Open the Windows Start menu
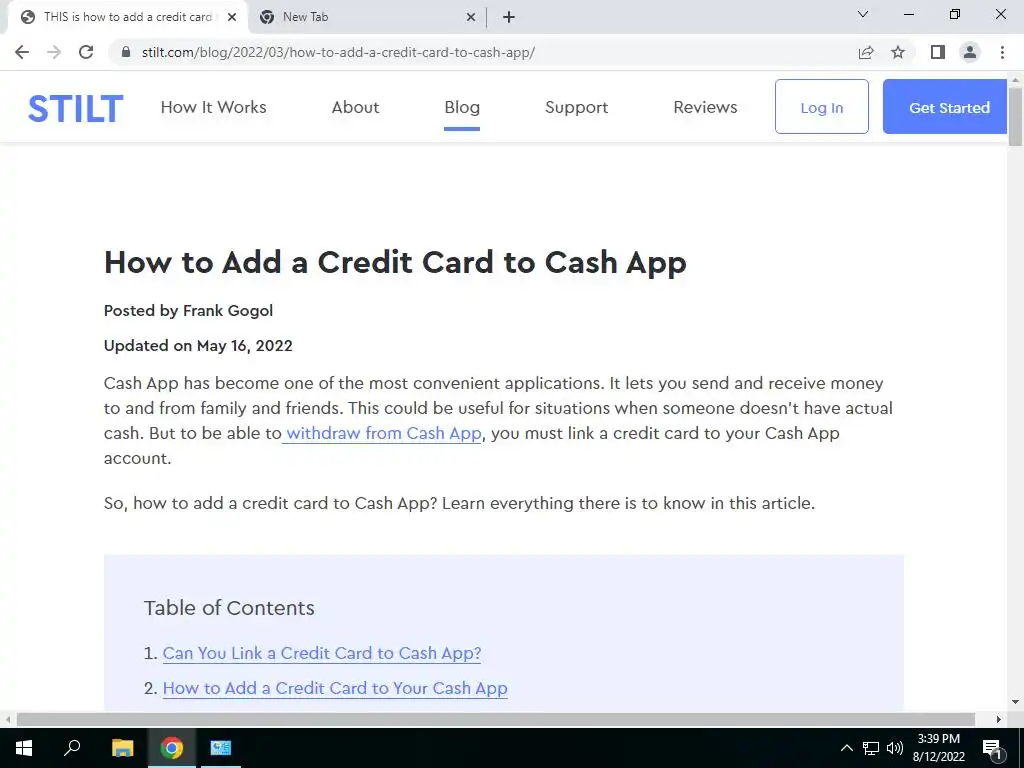Viewport: 1024px width, 768px height. (24, 748)
